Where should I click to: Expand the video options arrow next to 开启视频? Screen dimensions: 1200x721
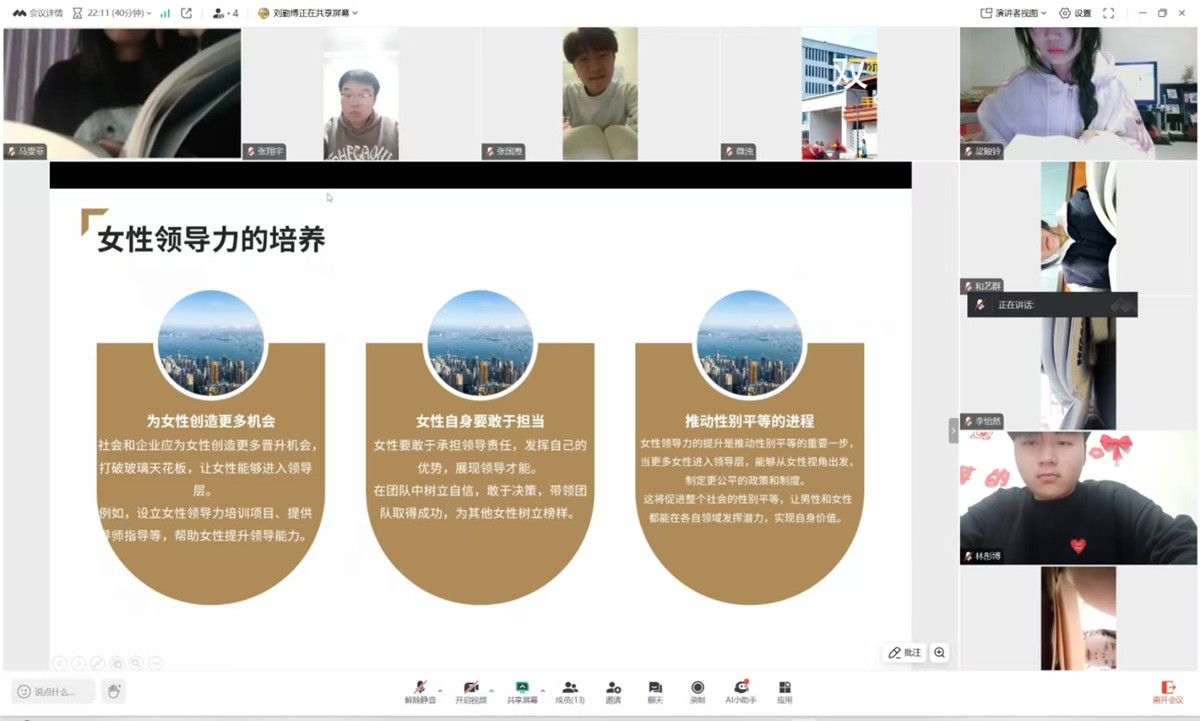[x=490, y=689]
